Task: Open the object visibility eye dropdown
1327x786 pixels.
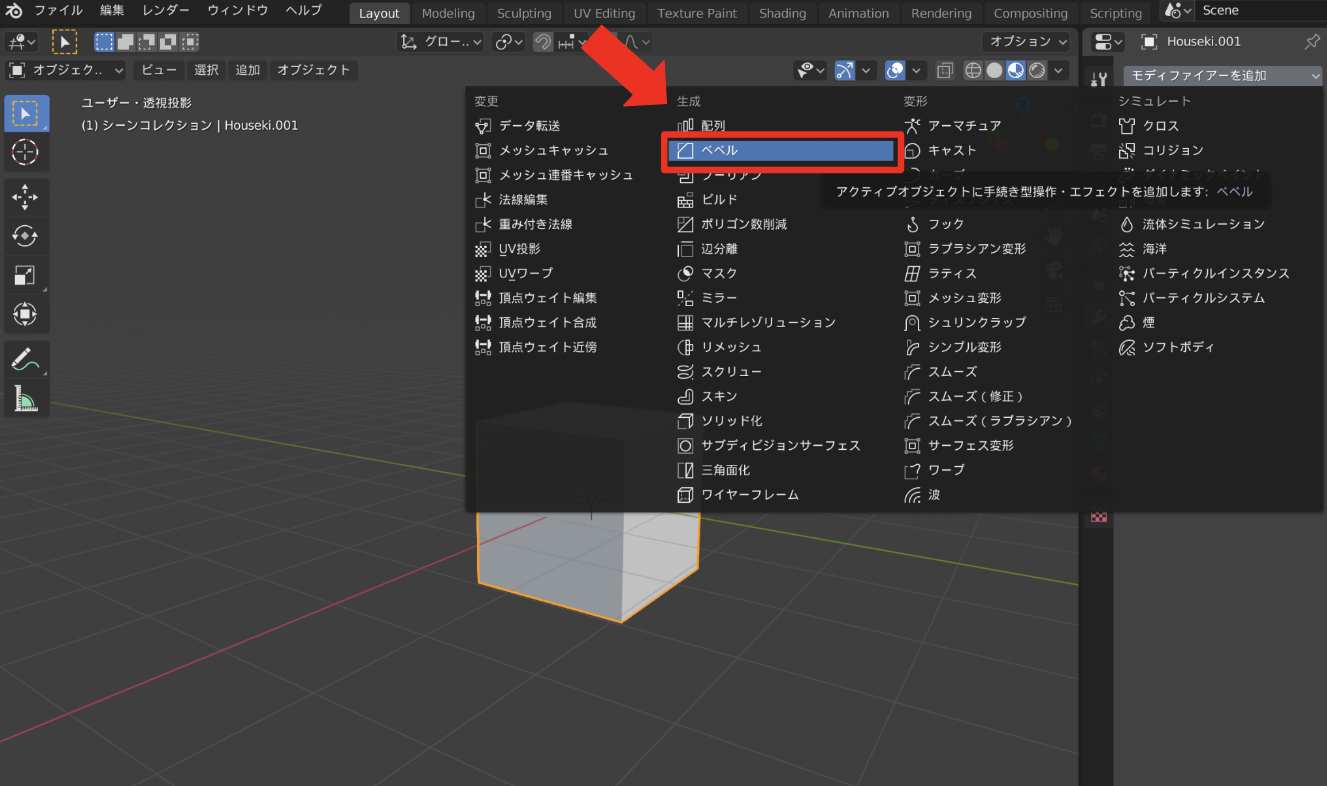Action: coord(811,70)
